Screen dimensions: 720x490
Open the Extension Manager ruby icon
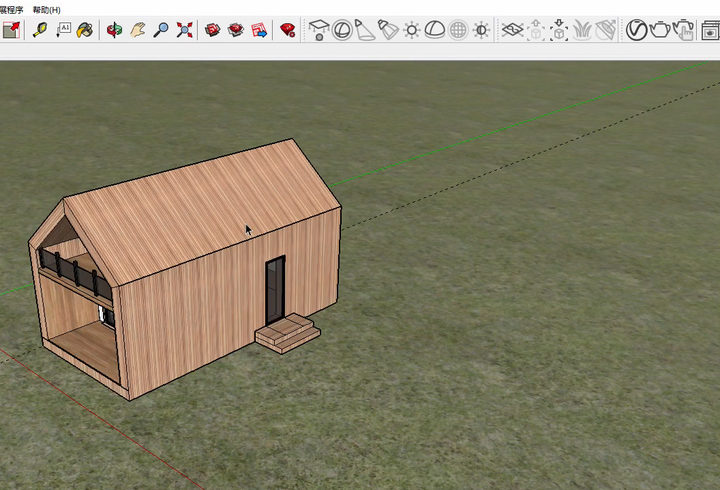(x=288, y=30)
